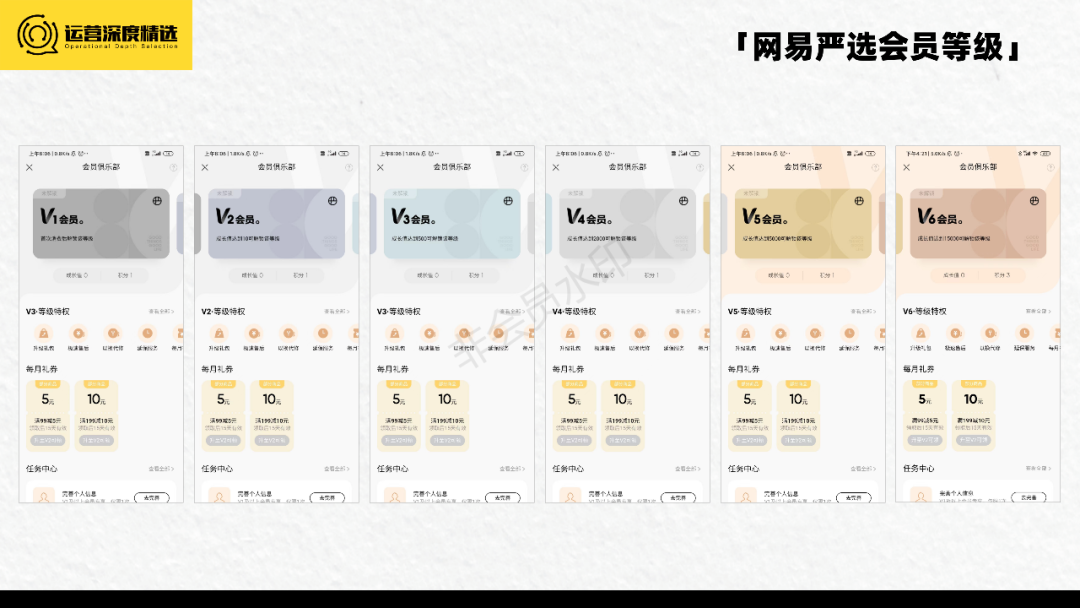Viewport: 1080px width, 608px height.
Task: Open help icon on V1 member screen
Action: tap(174, 167)
